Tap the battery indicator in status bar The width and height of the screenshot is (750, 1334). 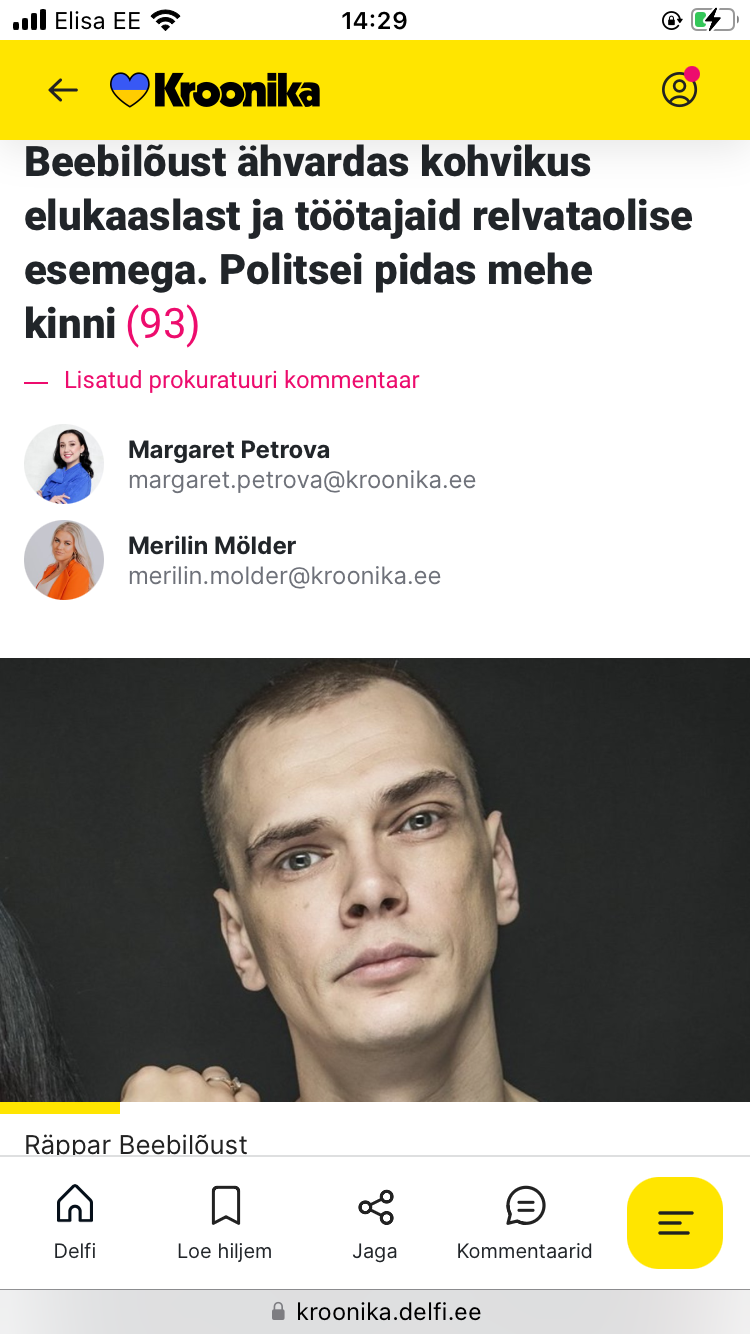click(x=713, y=20)
